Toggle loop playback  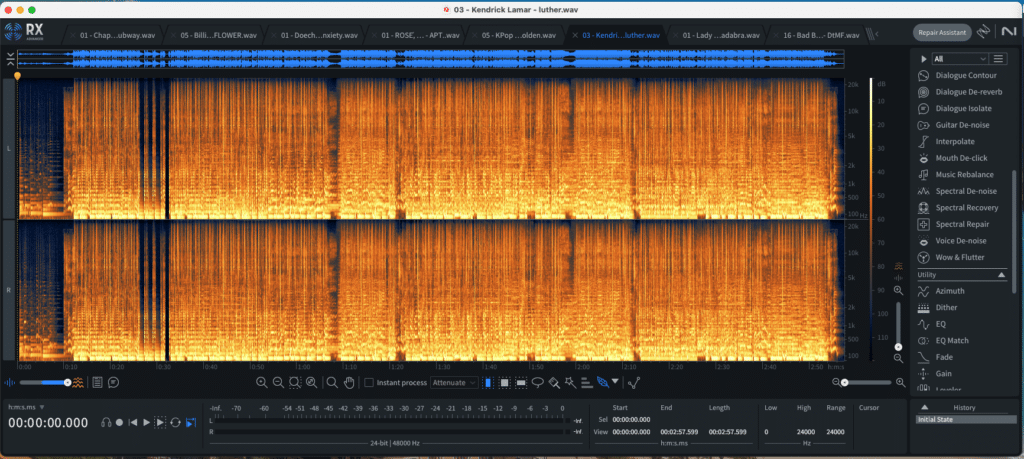click(x=175, y=422)
